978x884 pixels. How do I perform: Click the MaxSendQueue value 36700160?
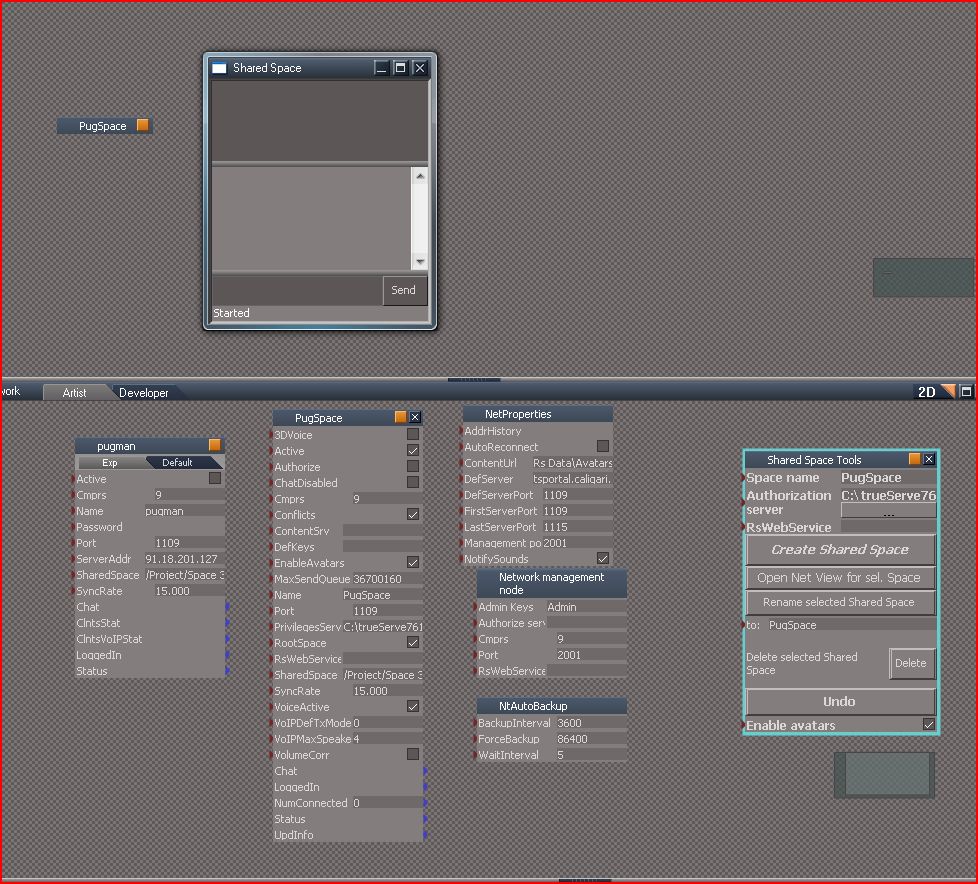387,579
